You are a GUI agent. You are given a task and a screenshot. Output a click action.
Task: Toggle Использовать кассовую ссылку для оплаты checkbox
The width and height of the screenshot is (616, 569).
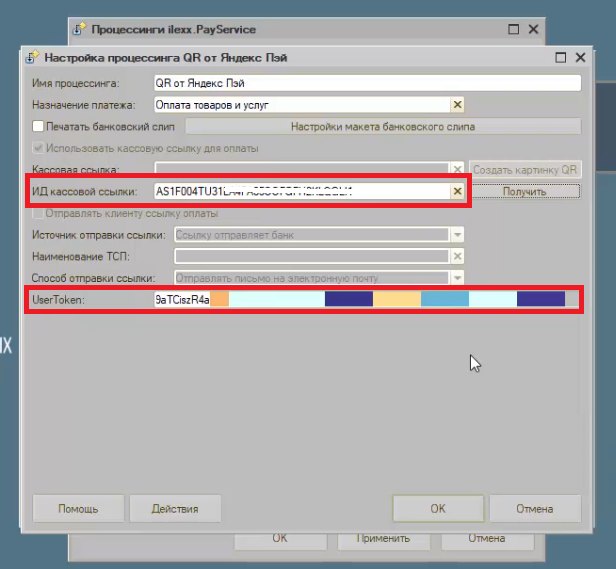tap(38, 148)
